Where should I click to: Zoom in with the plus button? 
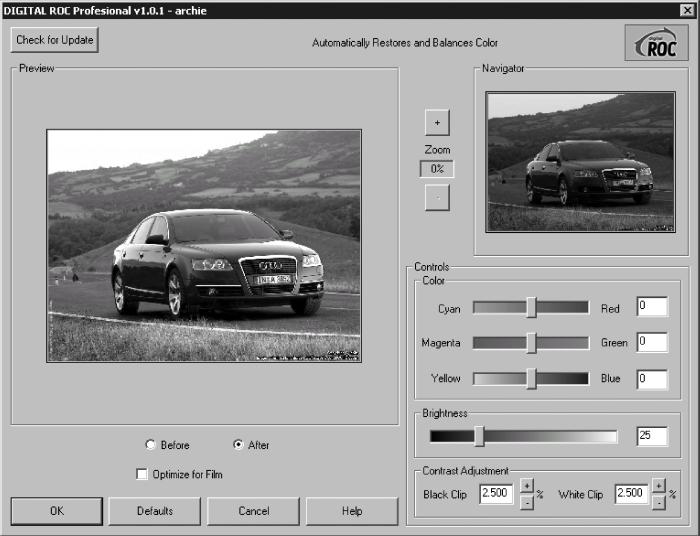click(437, 122)
